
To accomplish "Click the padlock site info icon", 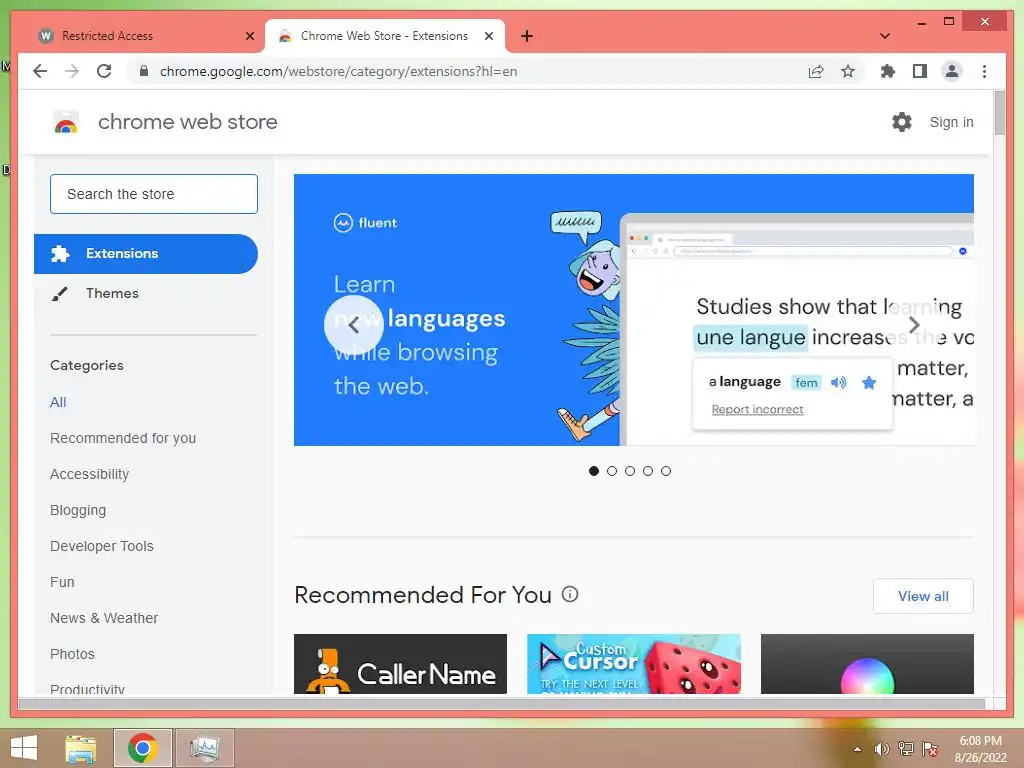I will (x=144, y=71).
